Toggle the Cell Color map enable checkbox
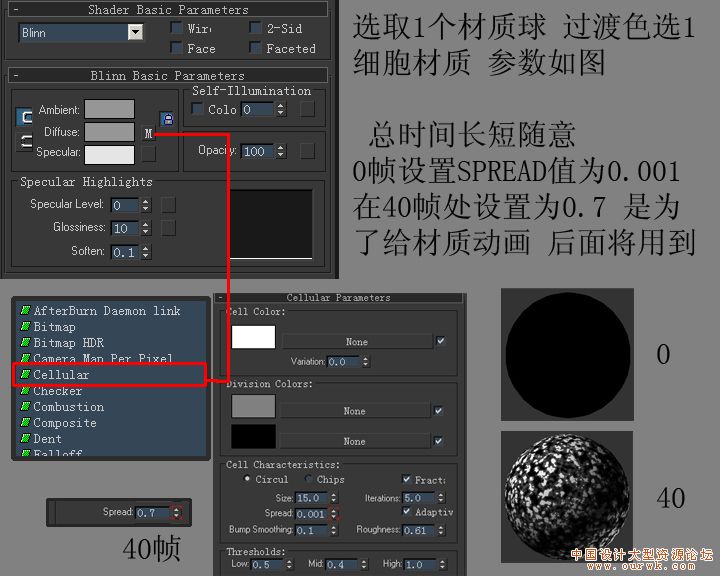This screenshot has height=576, width=720. point(440,341)
